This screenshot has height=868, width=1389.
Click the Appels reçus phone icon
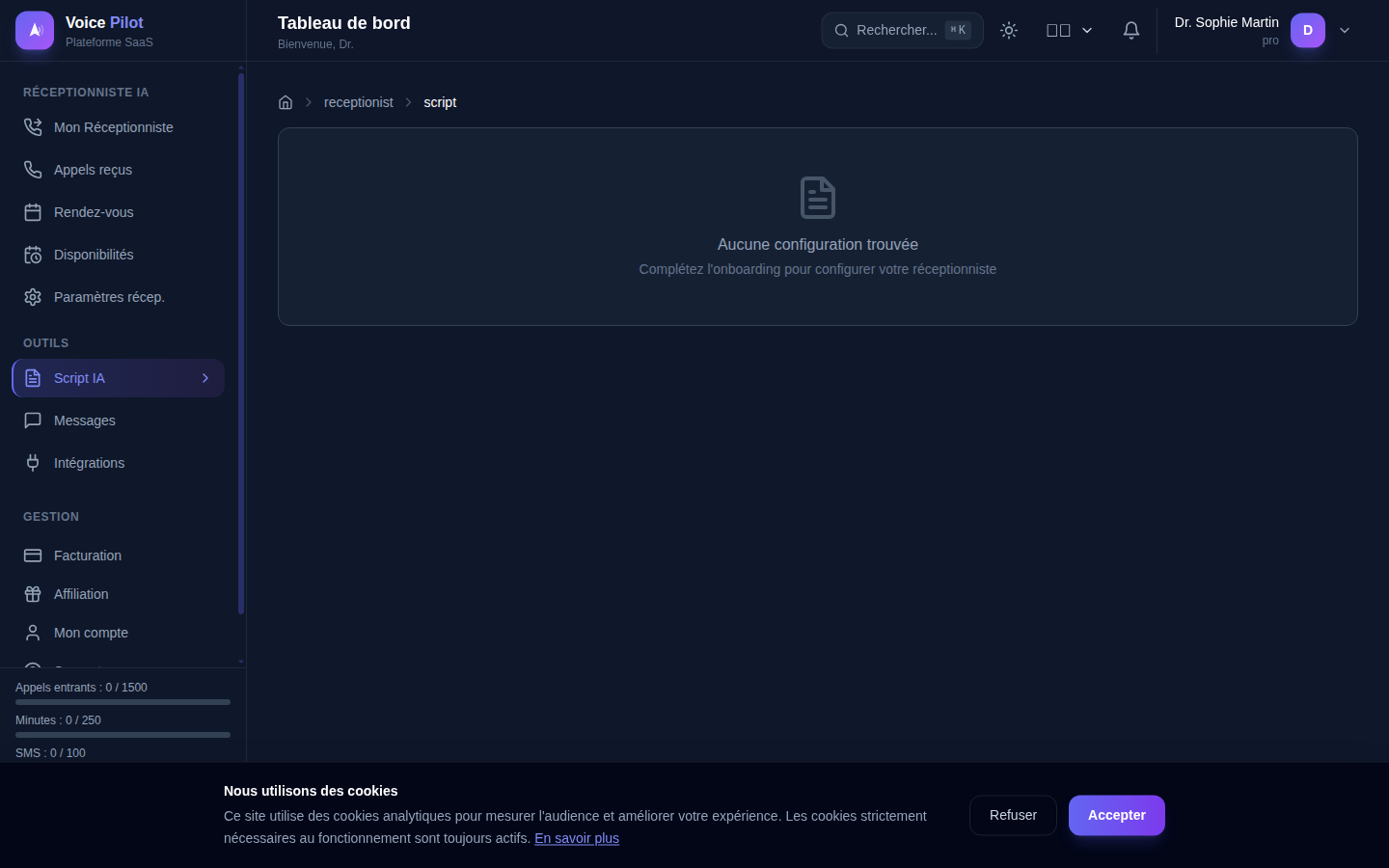pos(33,170)
